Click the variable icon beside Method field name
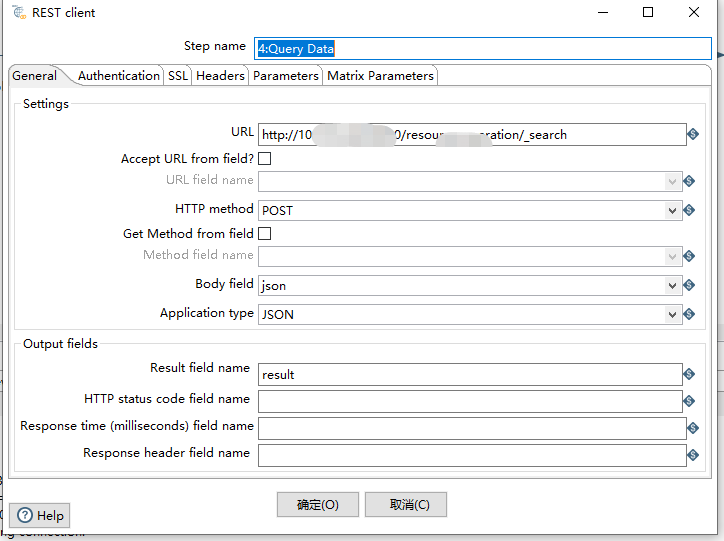Viewport: 724px width, 541px height. coord(689,256)
